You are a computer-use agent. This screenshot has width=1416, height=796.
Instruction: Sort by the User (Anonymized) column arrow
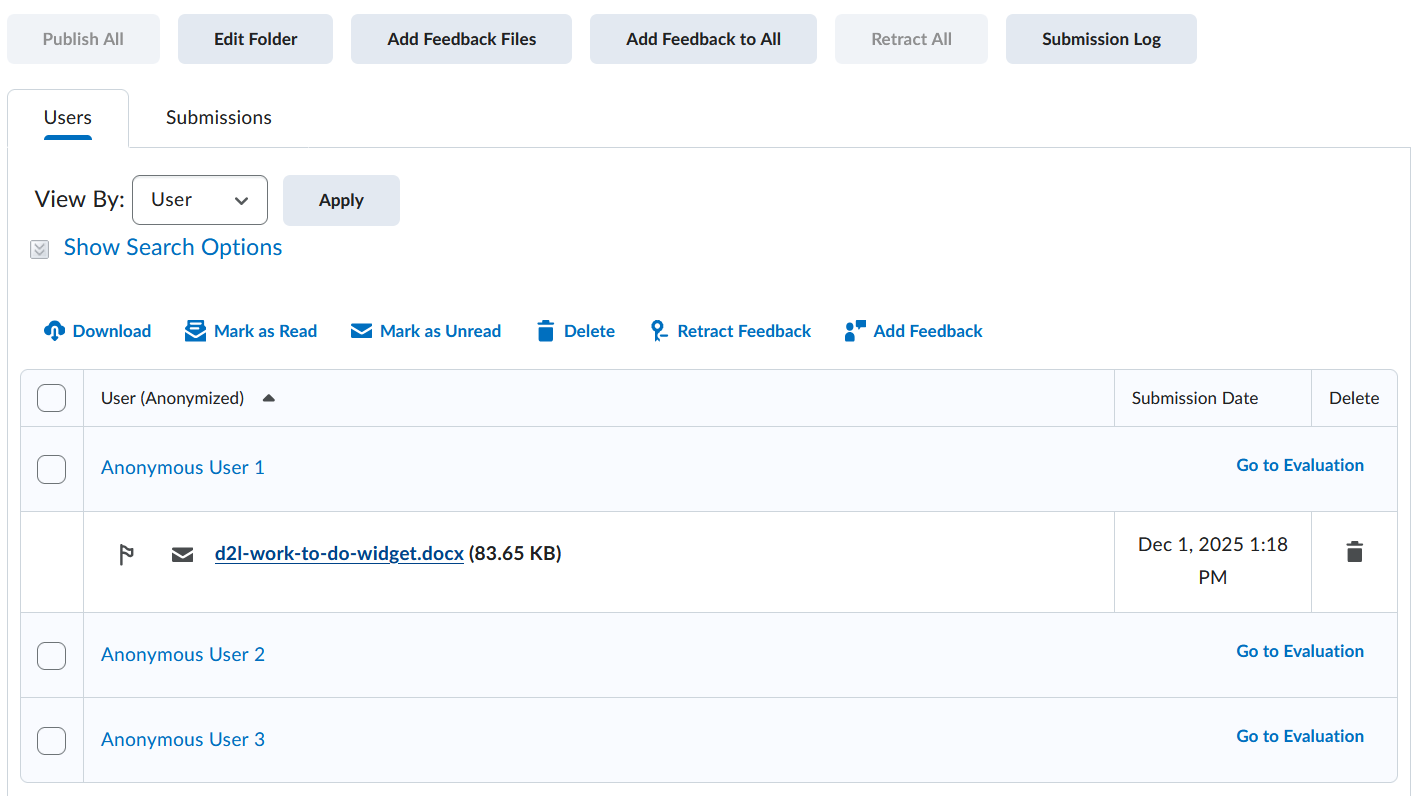pos(268,398)
